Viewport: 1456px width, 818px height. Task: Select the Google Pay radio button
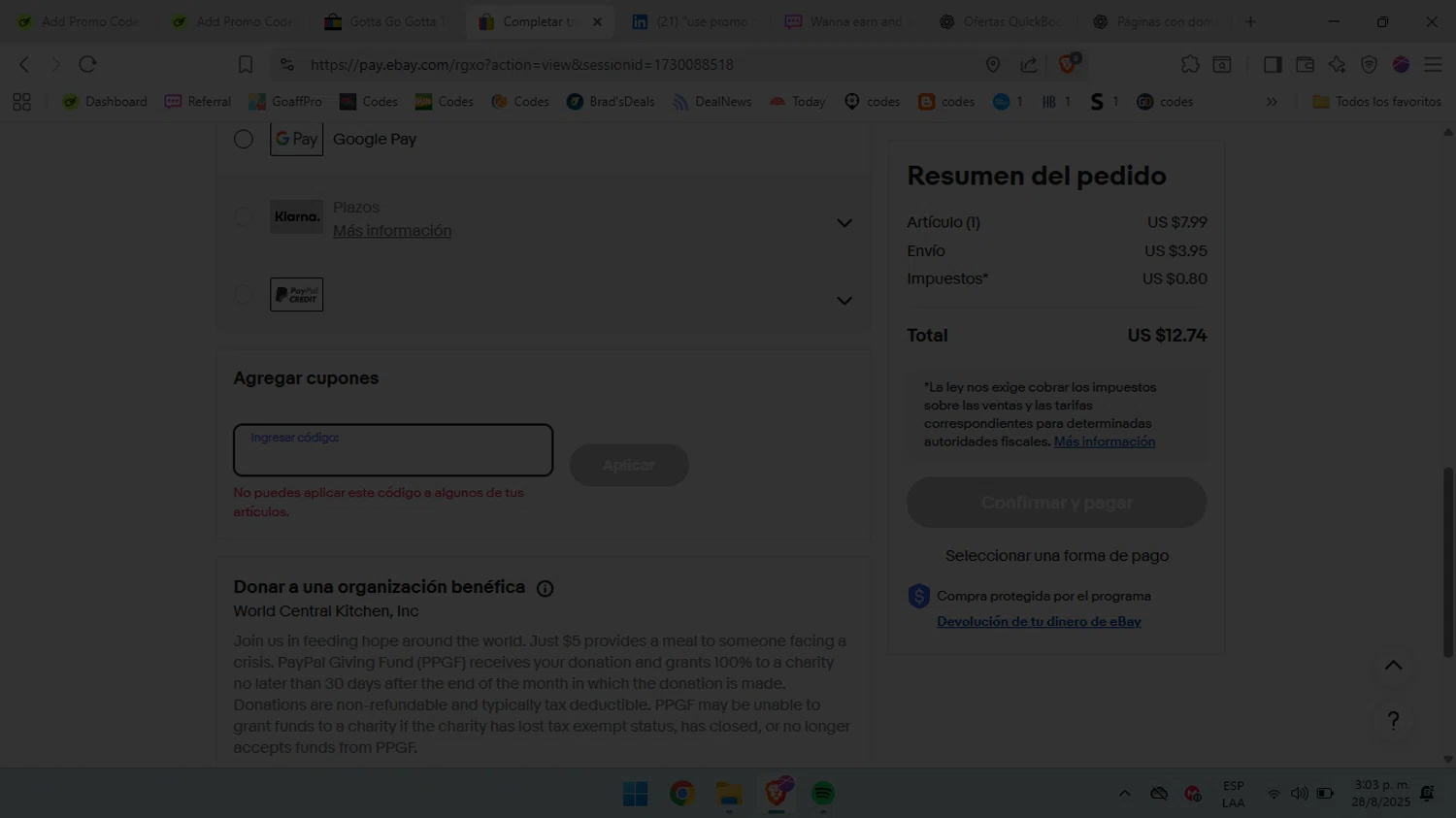[244, 139]
